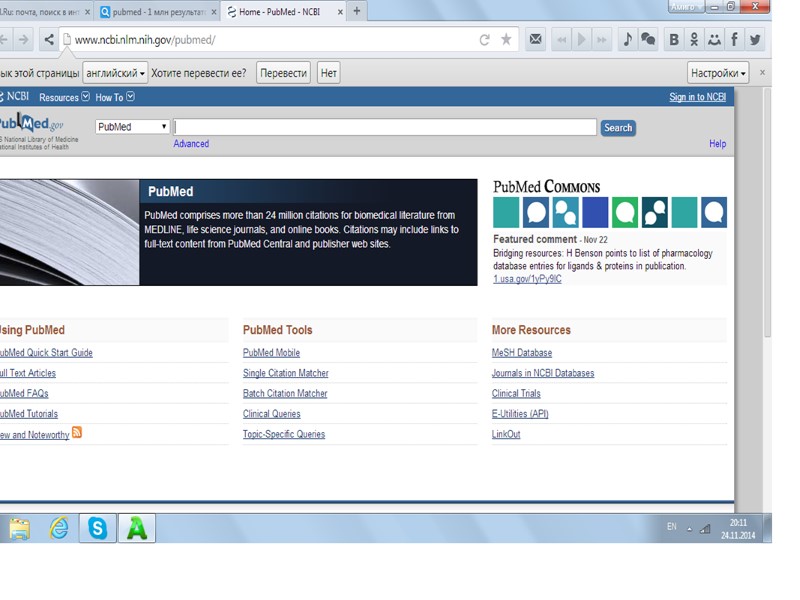Click media next-track button in toolbar
Screen dimensions: 800x600
(x=602, y=39)
